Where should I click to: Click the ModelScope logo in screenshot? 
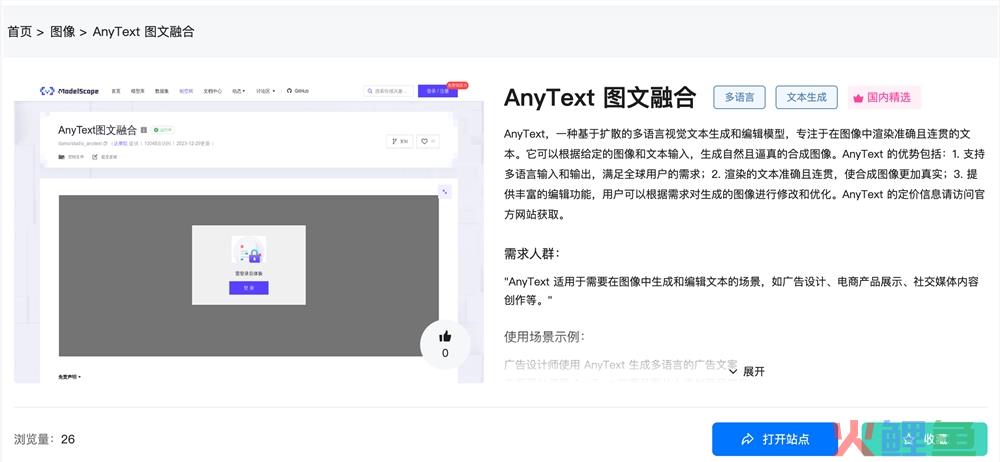tap(69, 90)
